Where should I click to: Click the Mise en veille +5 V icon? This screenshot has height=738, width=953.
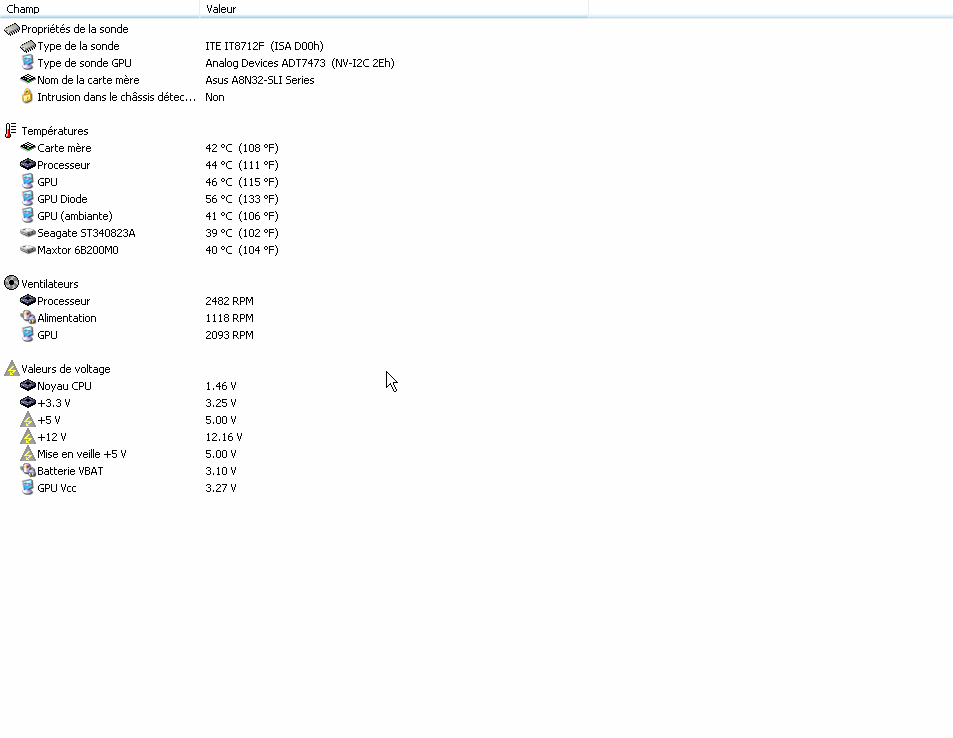pyautogui.click(x=28, y=453)
